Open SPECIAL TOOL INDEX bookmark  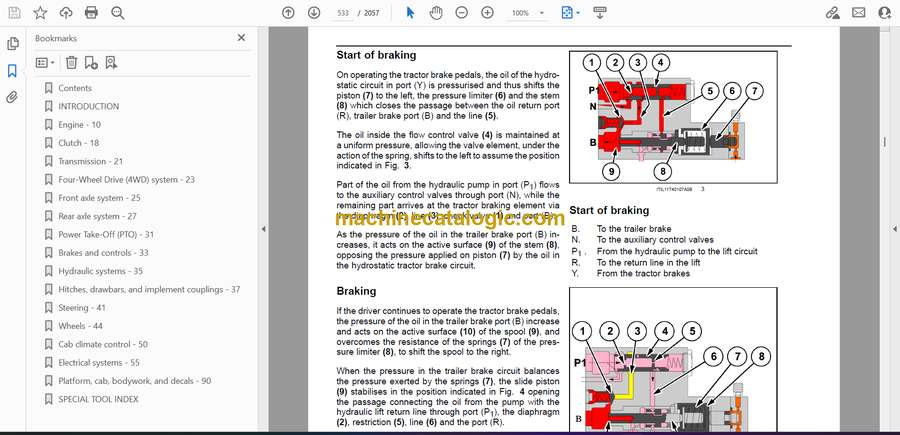point(98,399)
